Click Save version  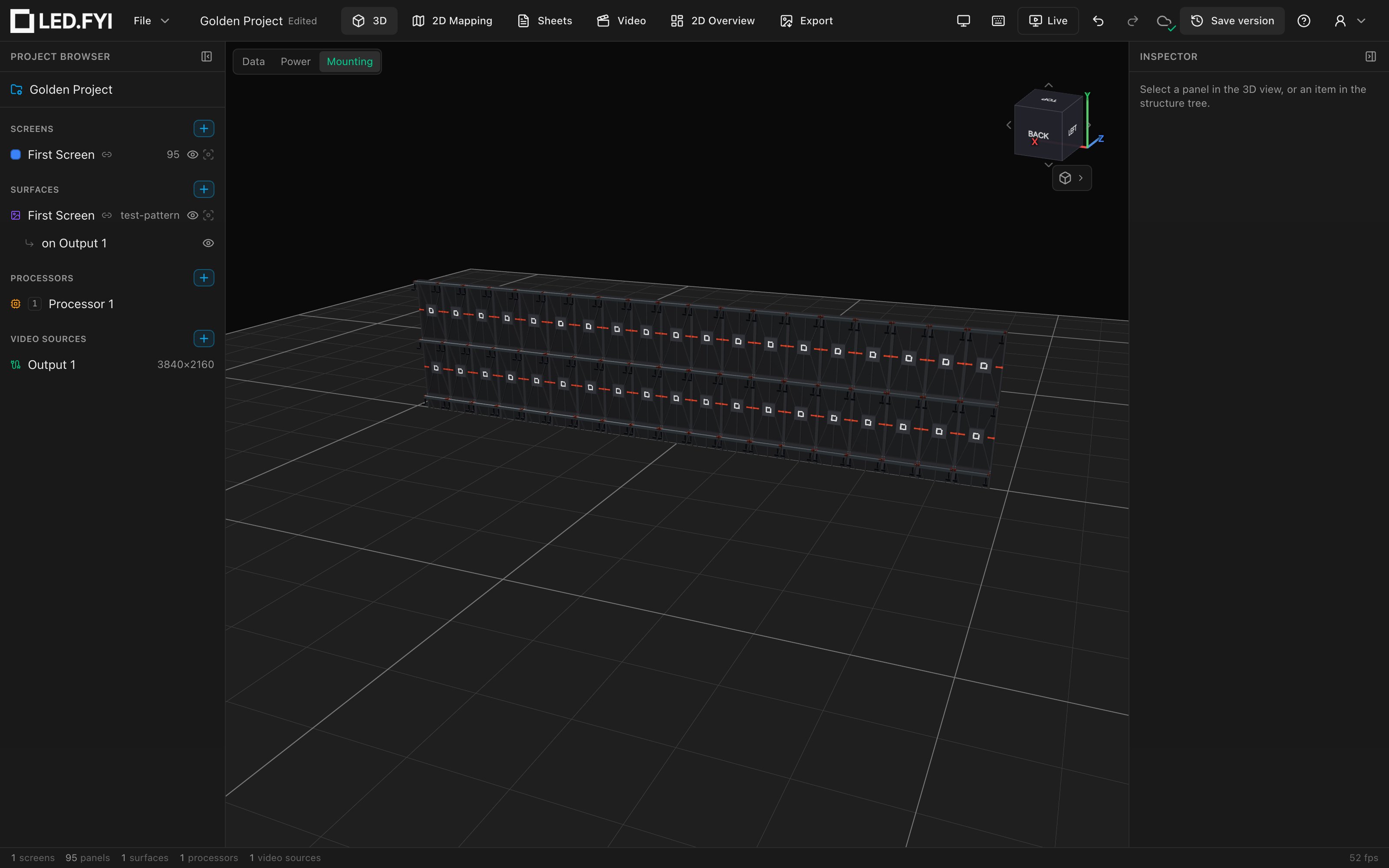(x=1232, y=21)
